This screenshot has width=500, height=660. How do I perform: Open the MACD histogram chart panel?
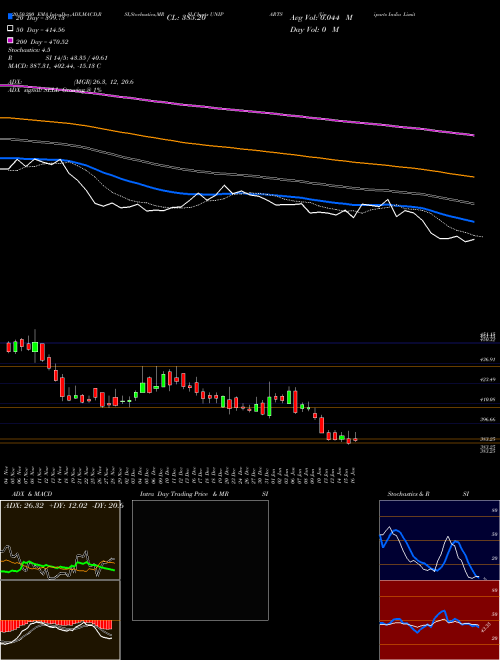tap(60, 620)
